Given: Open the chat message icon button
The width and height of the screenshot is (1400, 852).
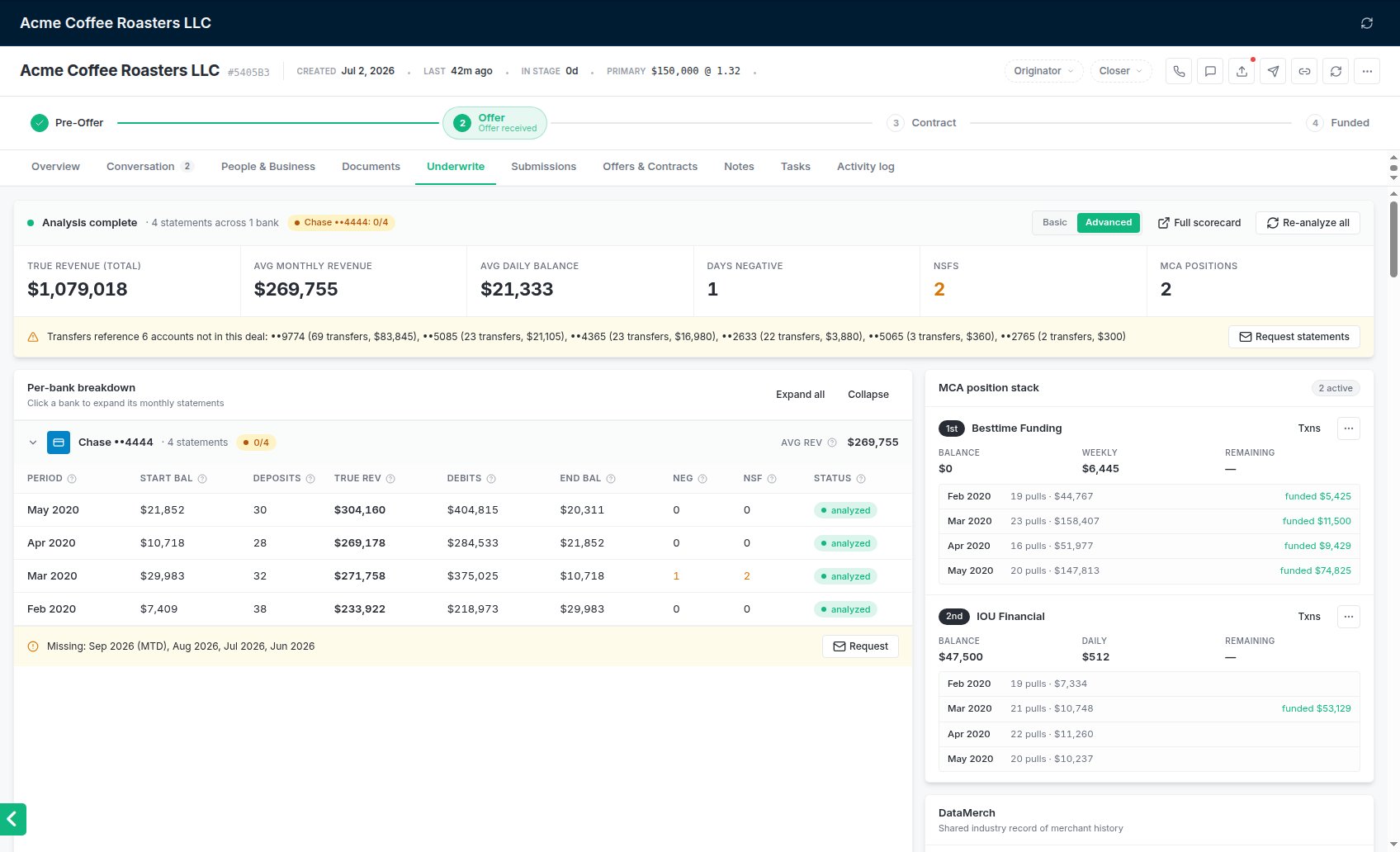Looking at the screenshot, I should [x=1210, y=71].
